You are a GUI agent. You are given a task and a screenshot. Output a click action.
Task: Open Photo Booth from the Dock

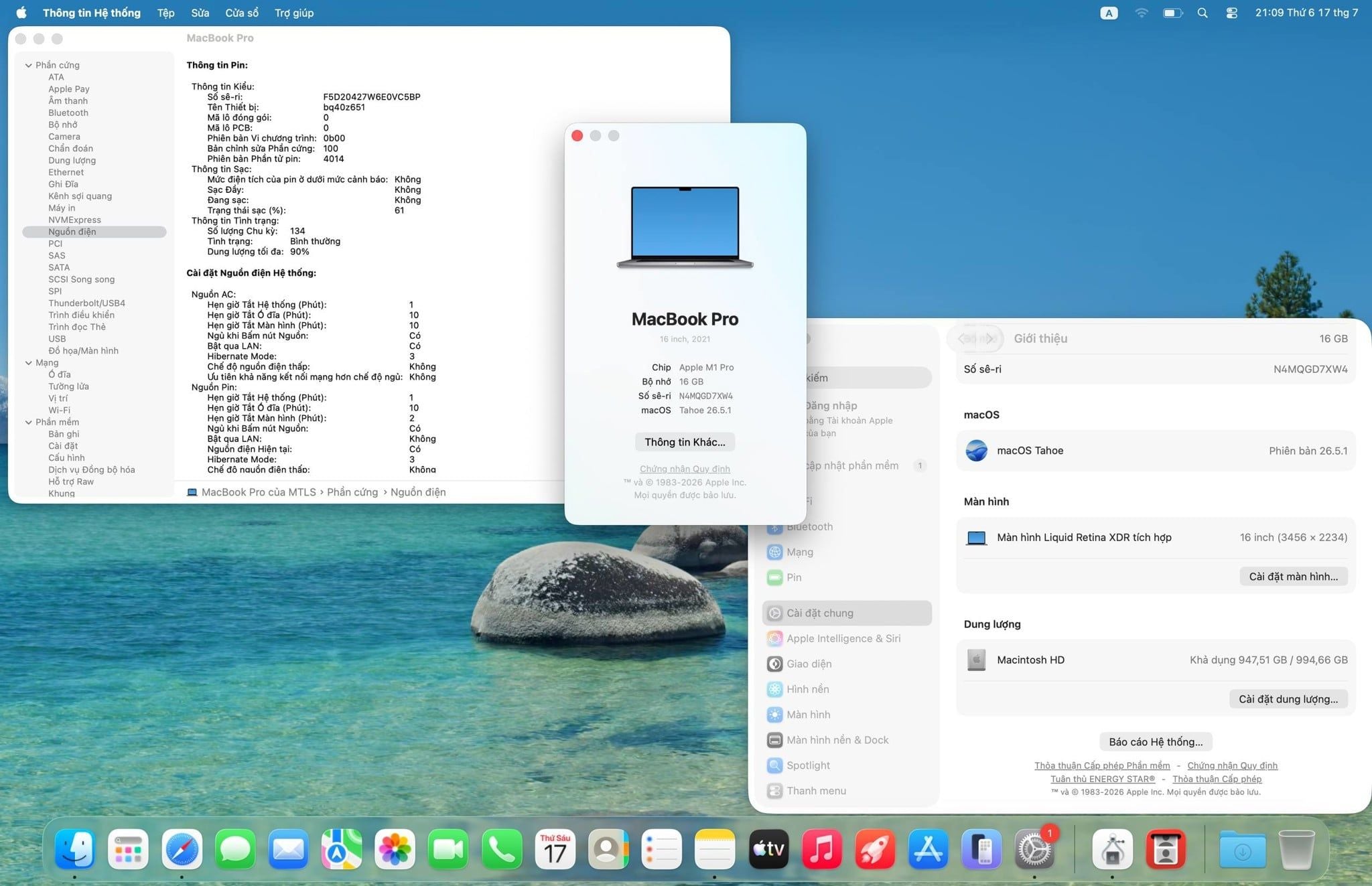click(1166, 849)
